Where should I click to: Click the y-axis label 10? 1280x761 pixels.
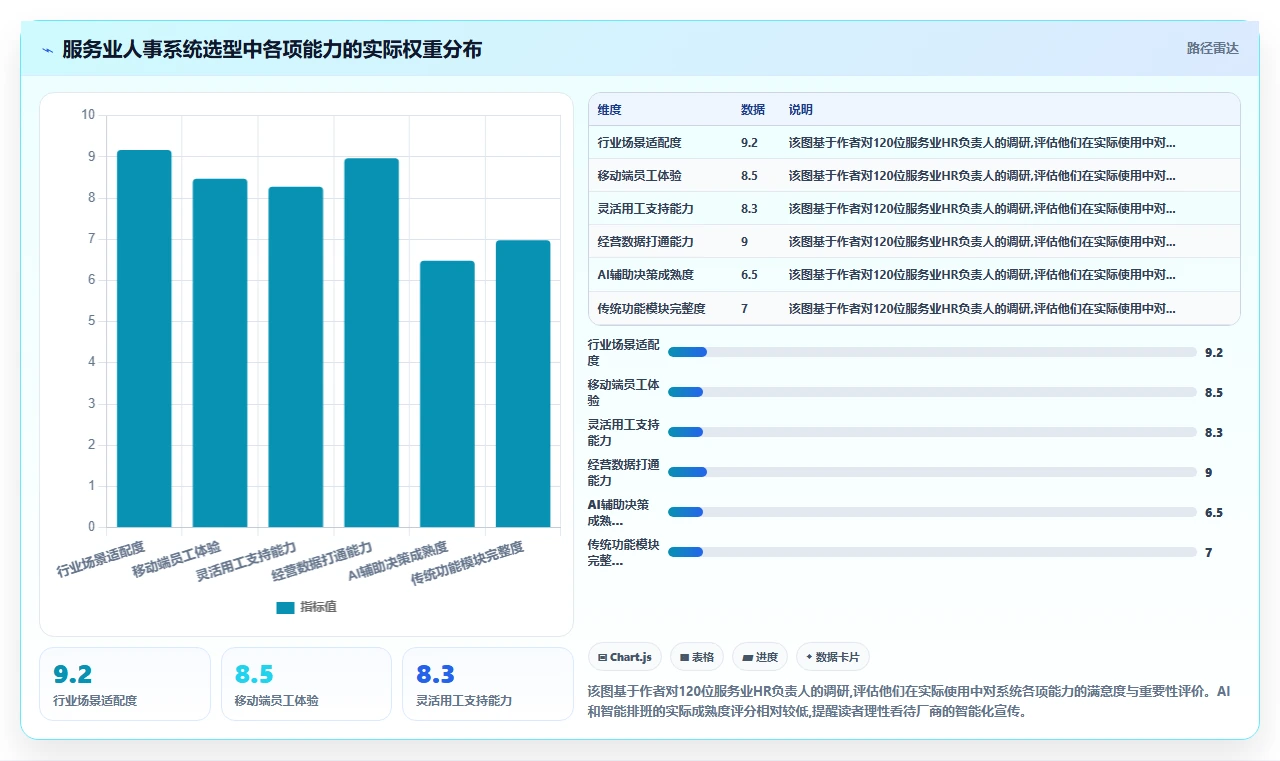coord(88,115)
